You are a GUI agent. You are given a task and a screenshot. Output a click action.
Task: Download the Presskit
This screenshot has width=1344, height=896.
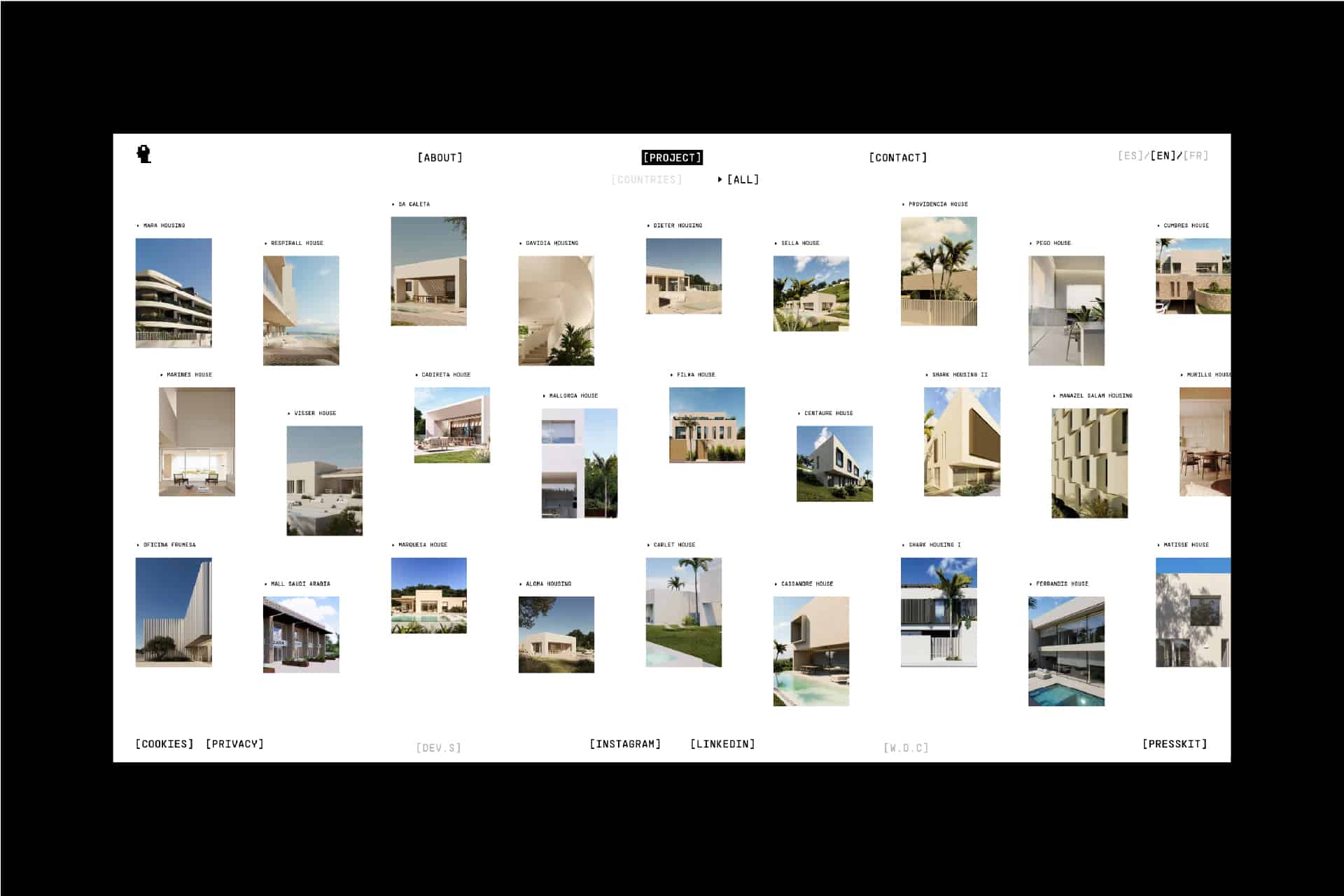[1175, 744]
